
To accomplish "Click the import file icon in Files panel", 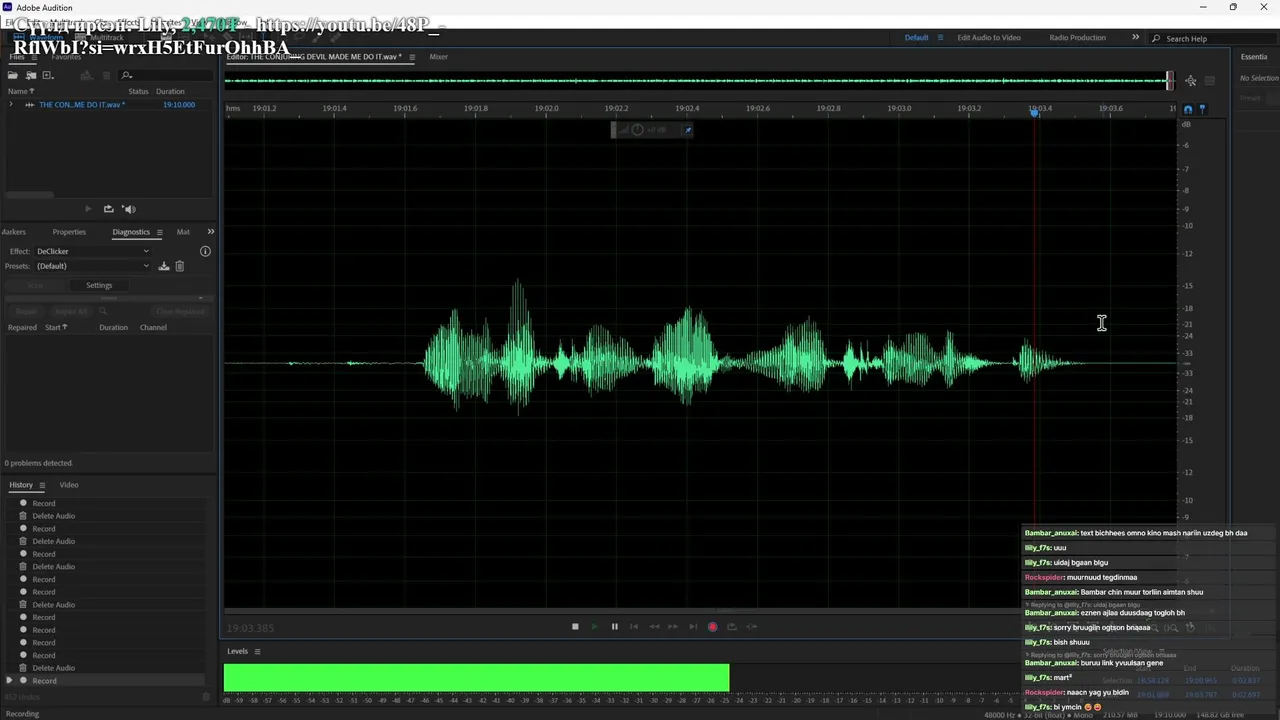I will (31, 75).
